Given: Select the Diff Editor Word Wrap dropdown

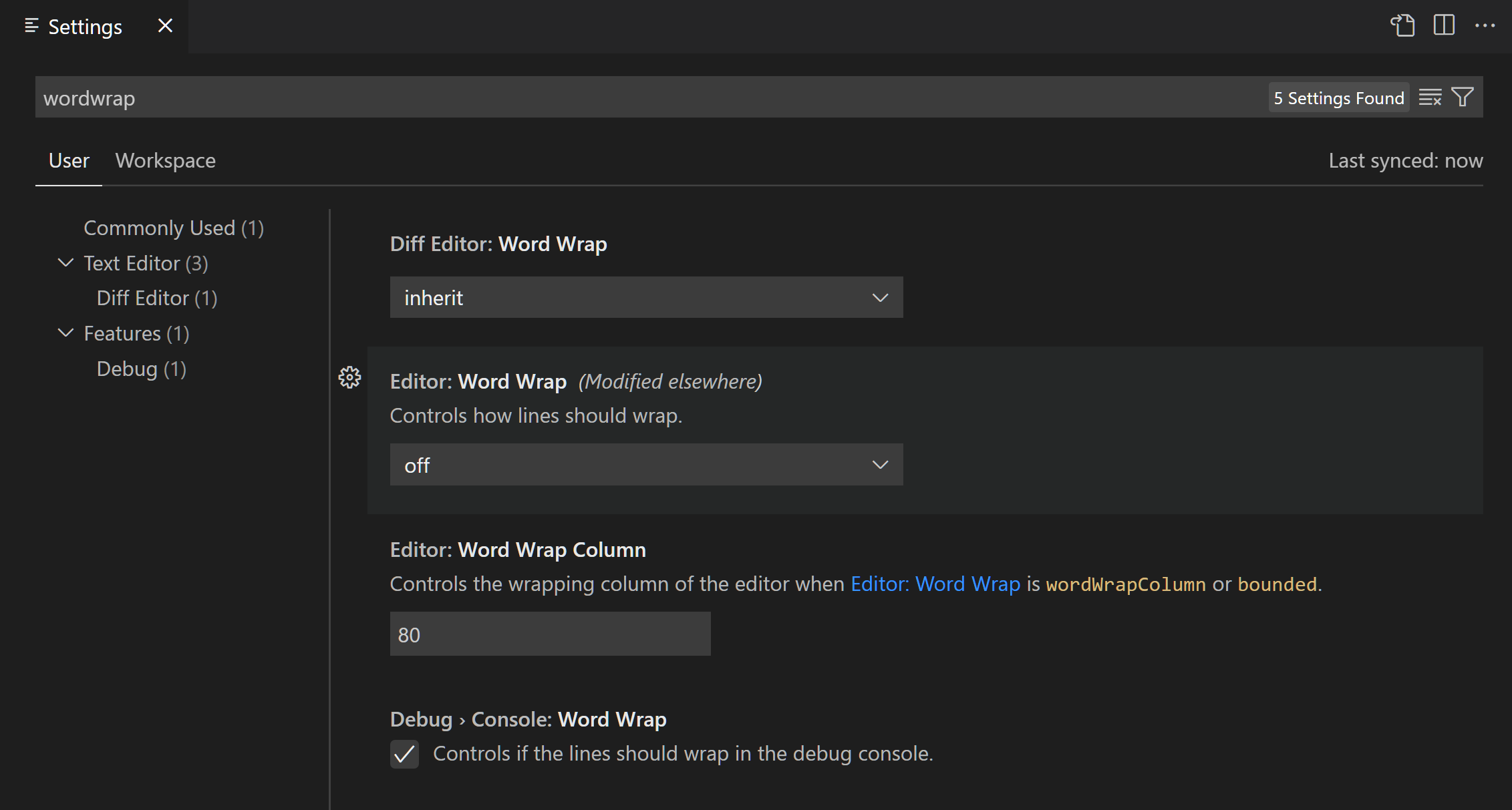Looking at the screenshot, I should click(644, 297).
